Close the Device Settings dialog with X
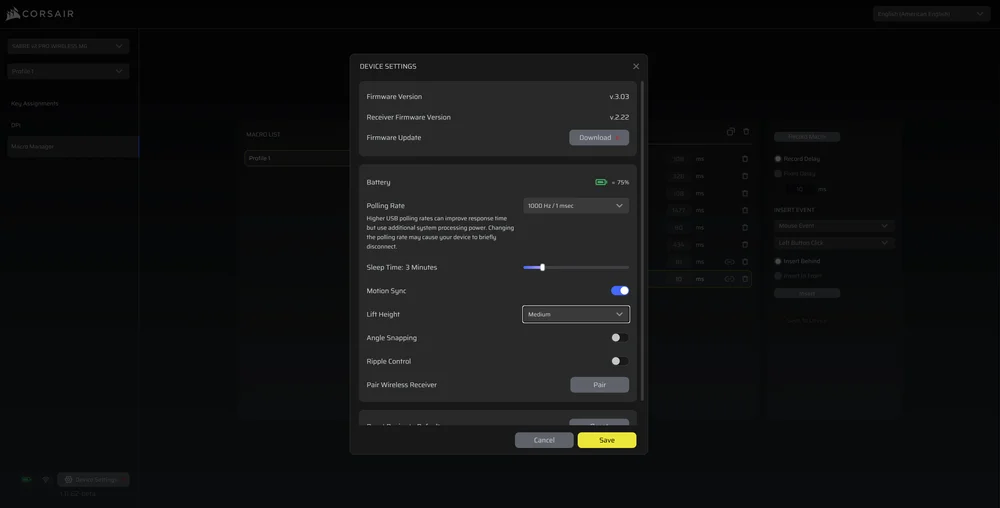The width and height of the screenshot is (1000, 508). pos(636,66)
